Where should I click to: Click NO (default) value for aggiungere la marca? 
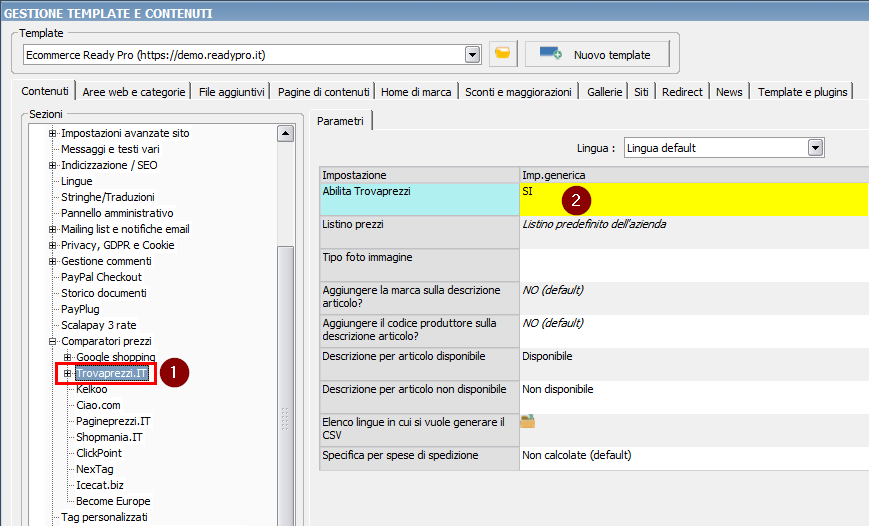click(694, 298)
